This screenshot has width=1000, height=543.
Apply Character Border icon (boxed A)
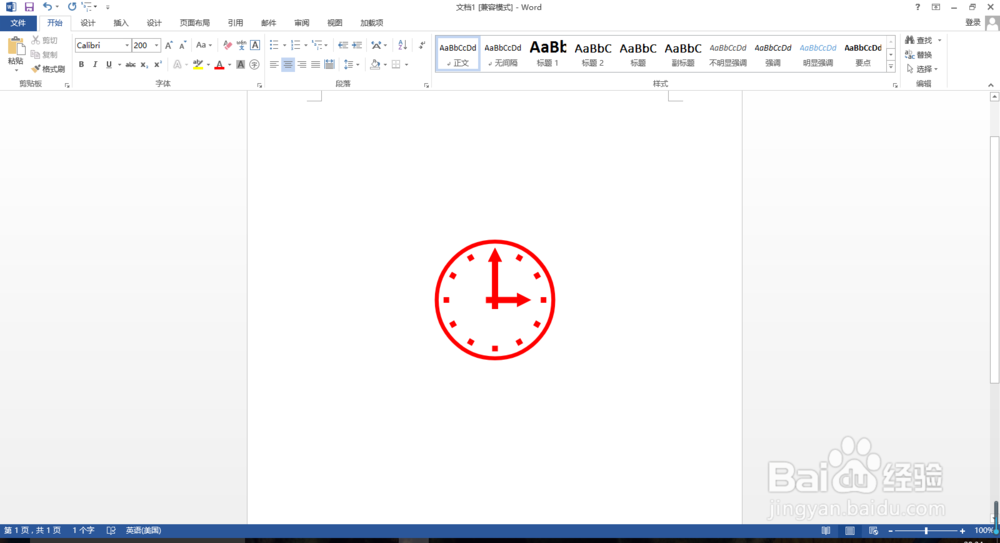pos(255,45)
